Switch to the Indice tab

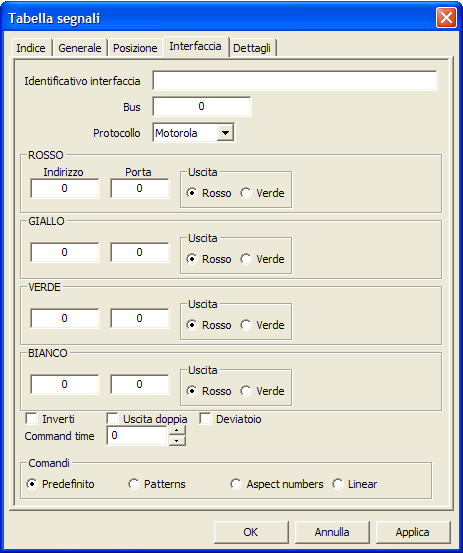(31, 48)
